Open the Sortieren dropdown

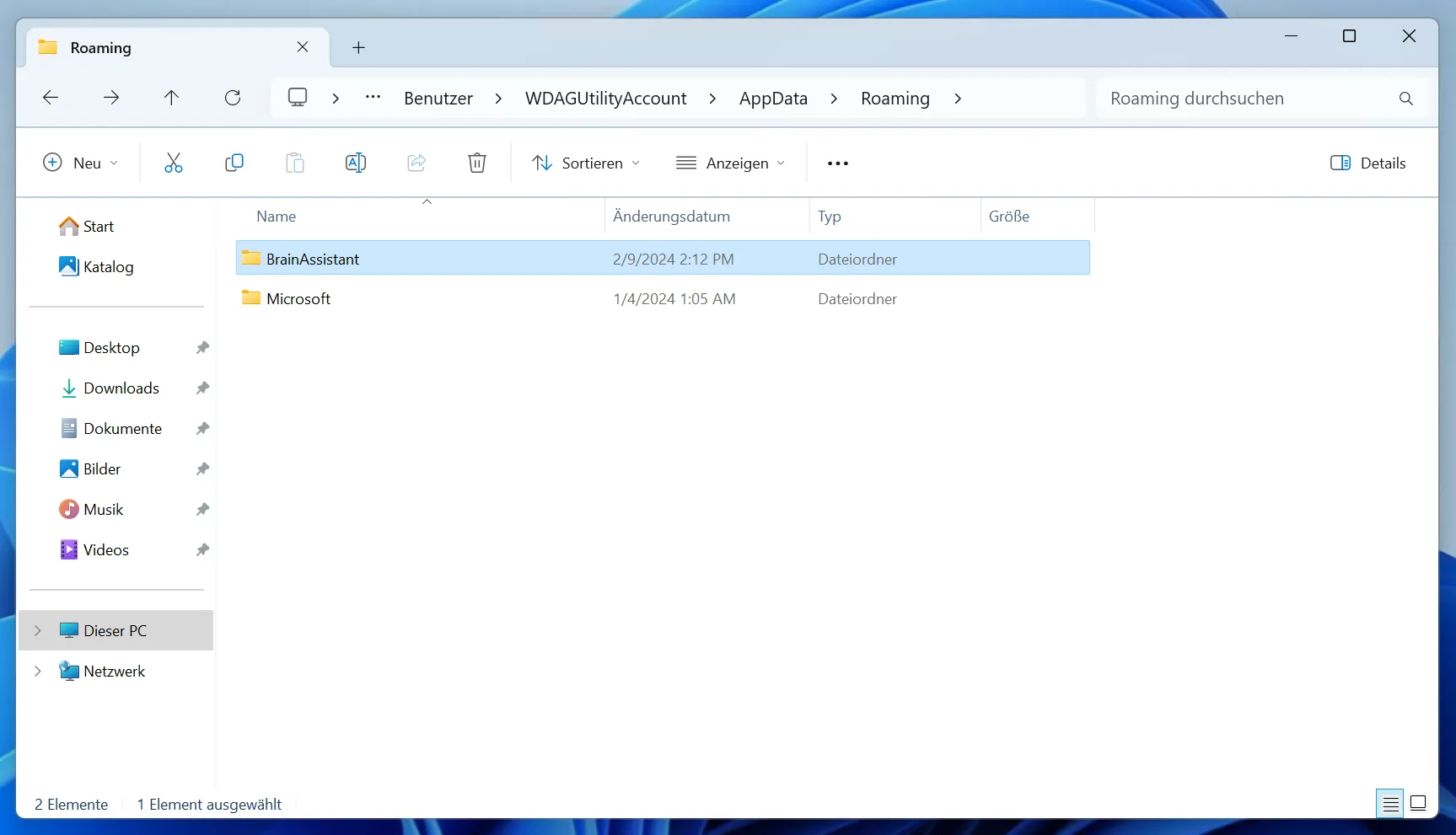[586, 163]
